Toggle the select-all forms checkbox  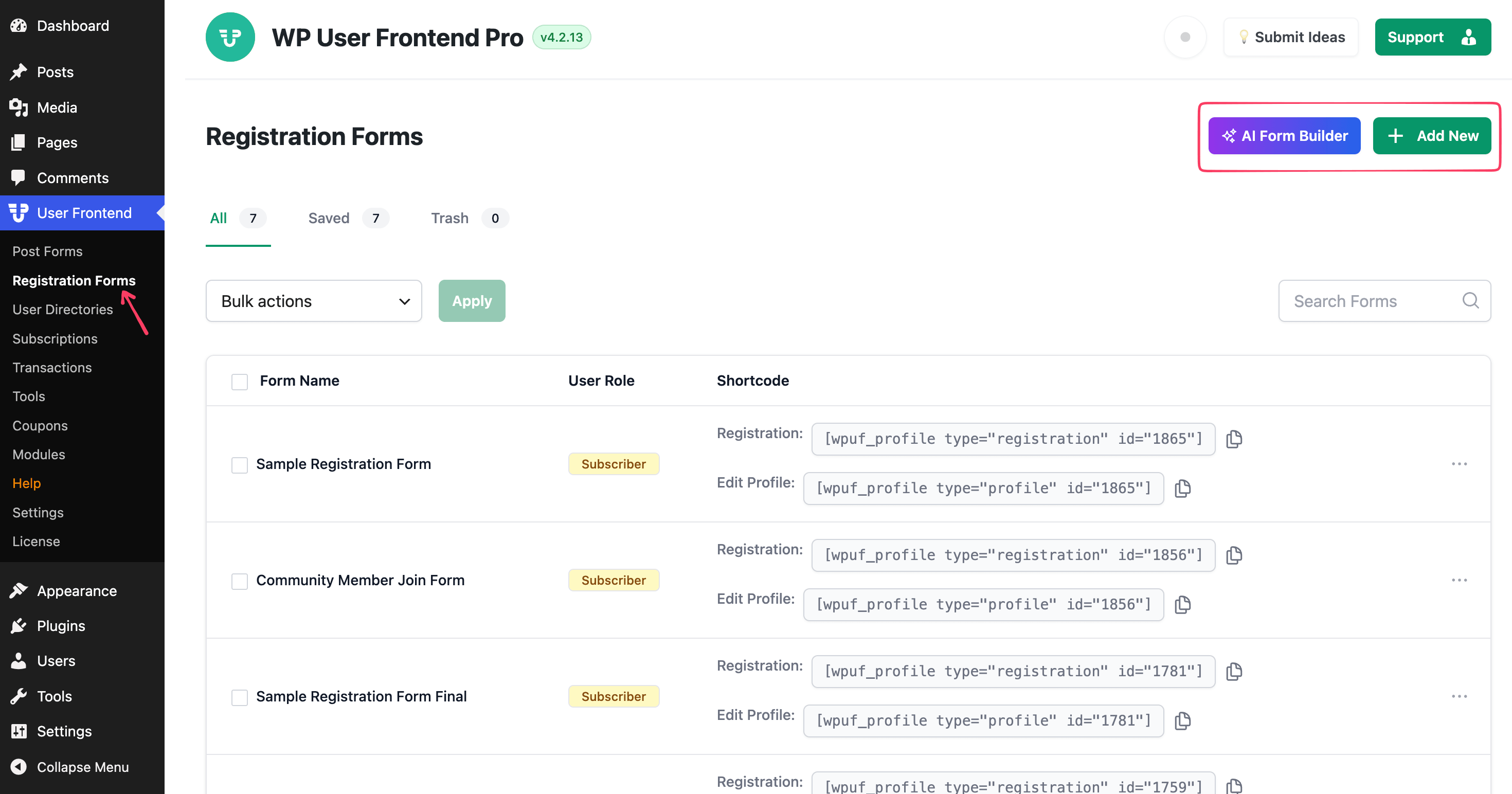(x=240, y=382)
